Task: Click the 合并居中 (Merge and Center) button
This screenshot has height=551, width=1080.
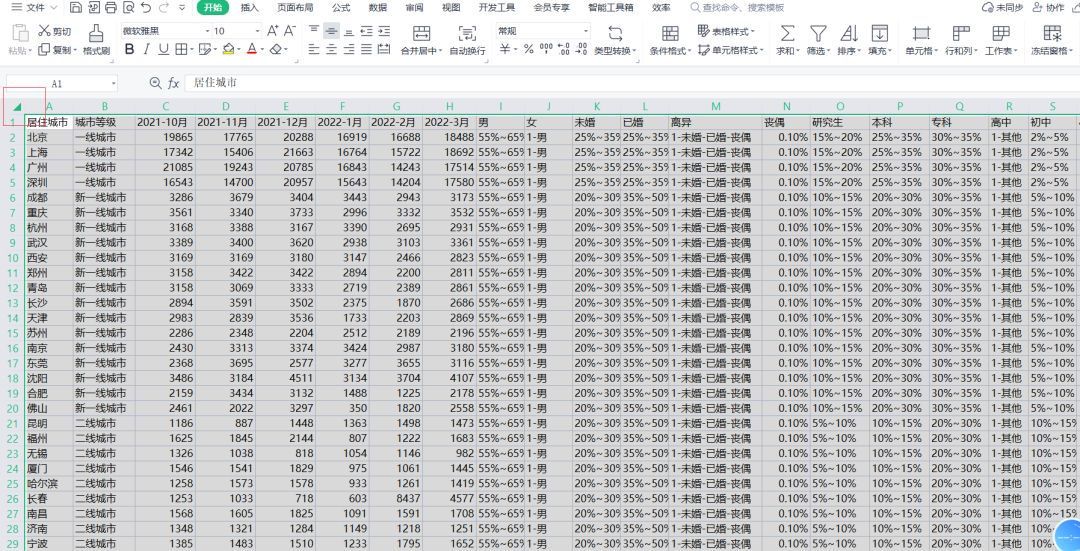Action: point(421,40)
